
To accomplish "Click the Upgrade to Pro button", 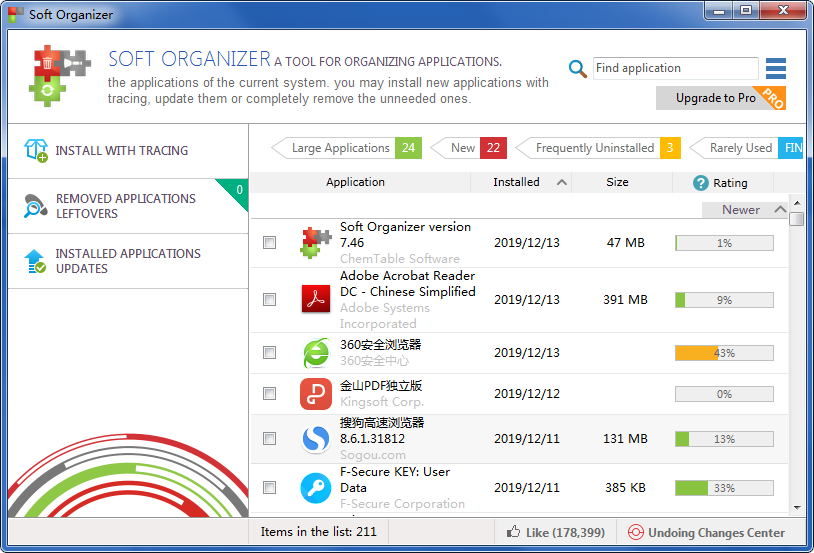I will coord(721,98).
